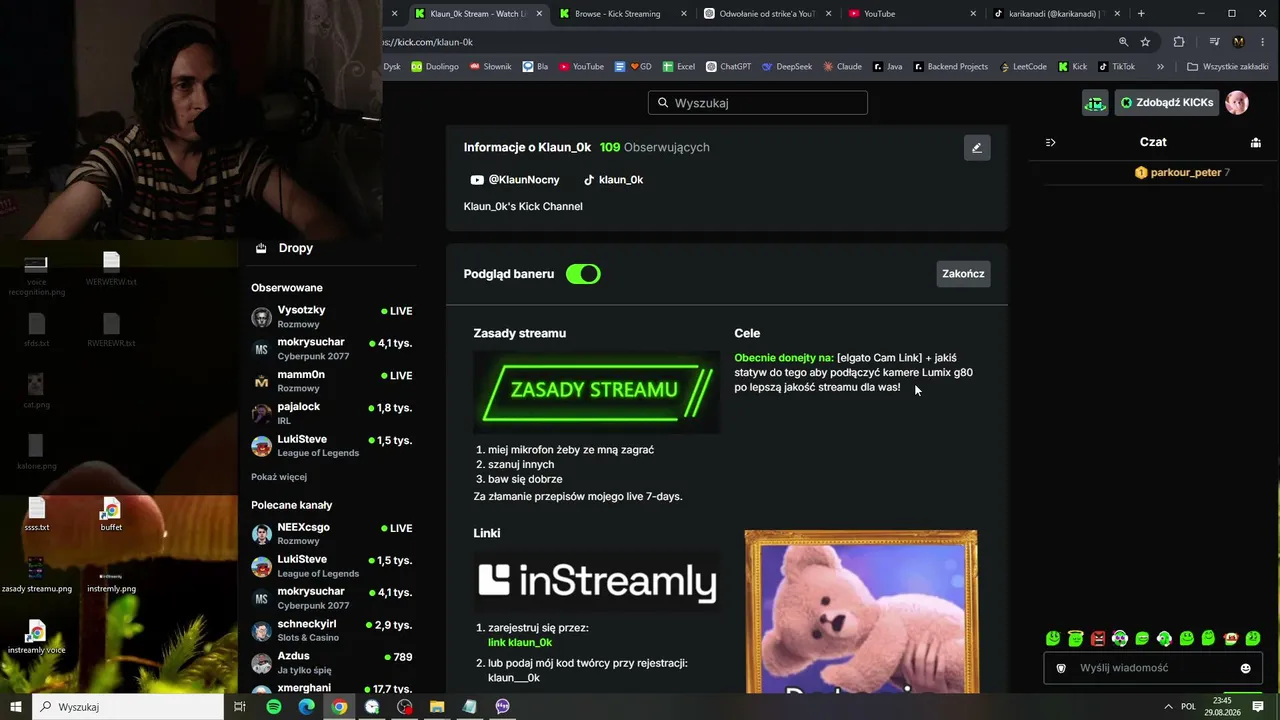
Task: Bookmark this page with the star icon
Action: click(x=1146, y=42)
